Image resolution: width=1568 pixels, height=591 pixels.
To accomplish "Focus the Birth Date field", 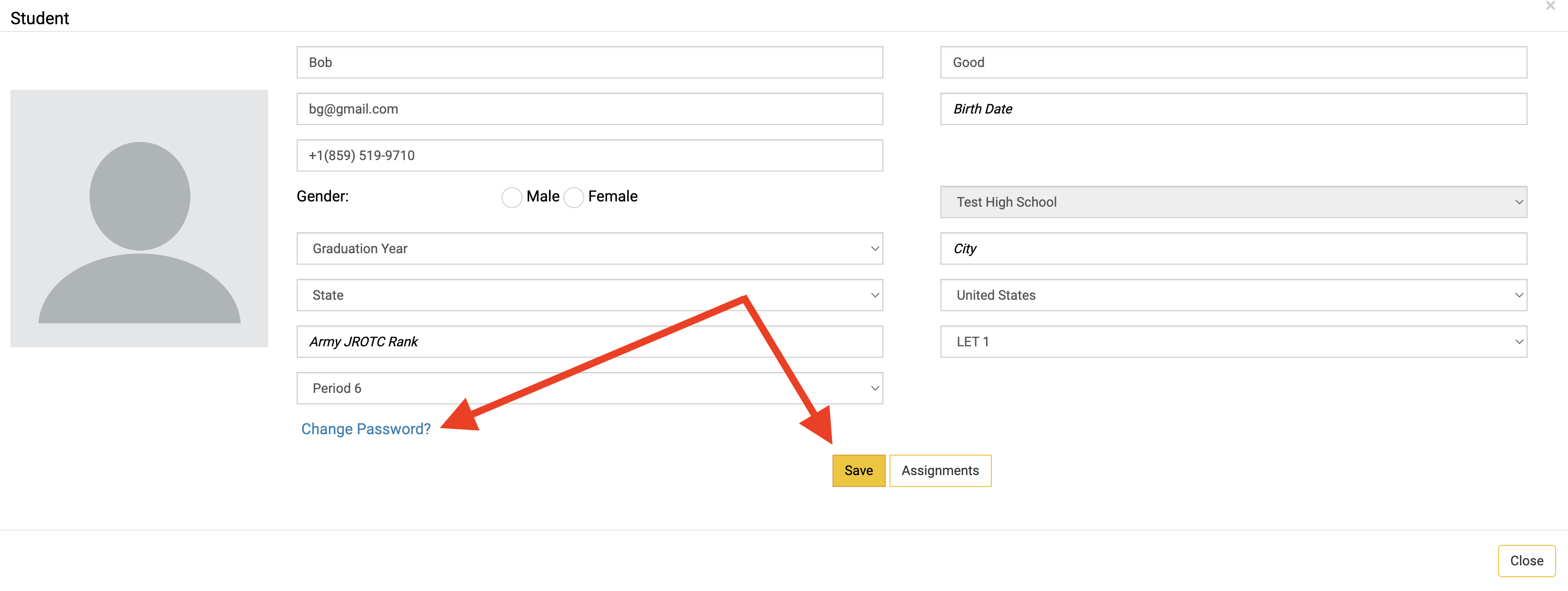I will [x=1233, y=109].
